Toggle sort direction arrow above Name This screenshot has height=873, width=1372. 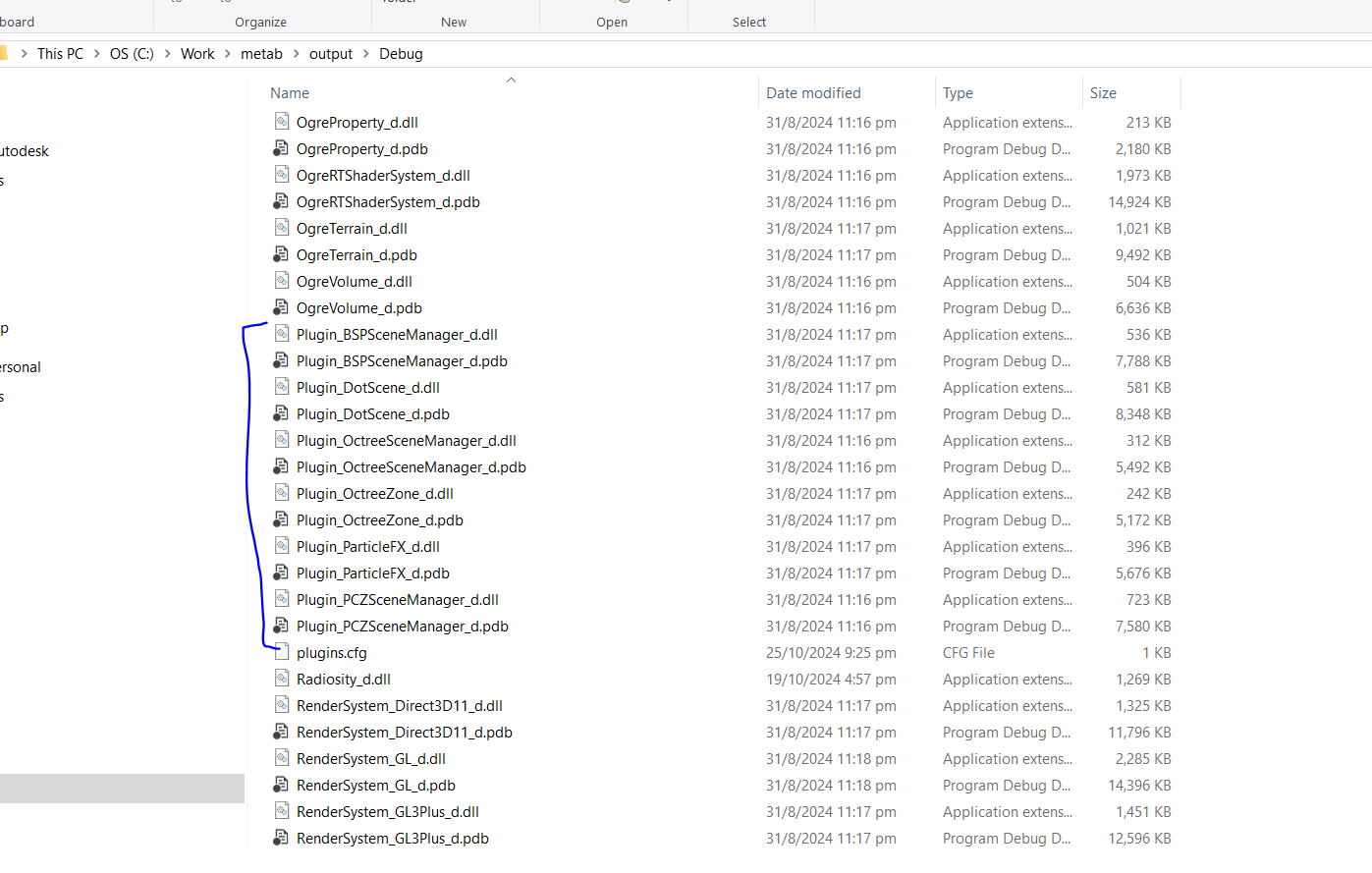511,80
